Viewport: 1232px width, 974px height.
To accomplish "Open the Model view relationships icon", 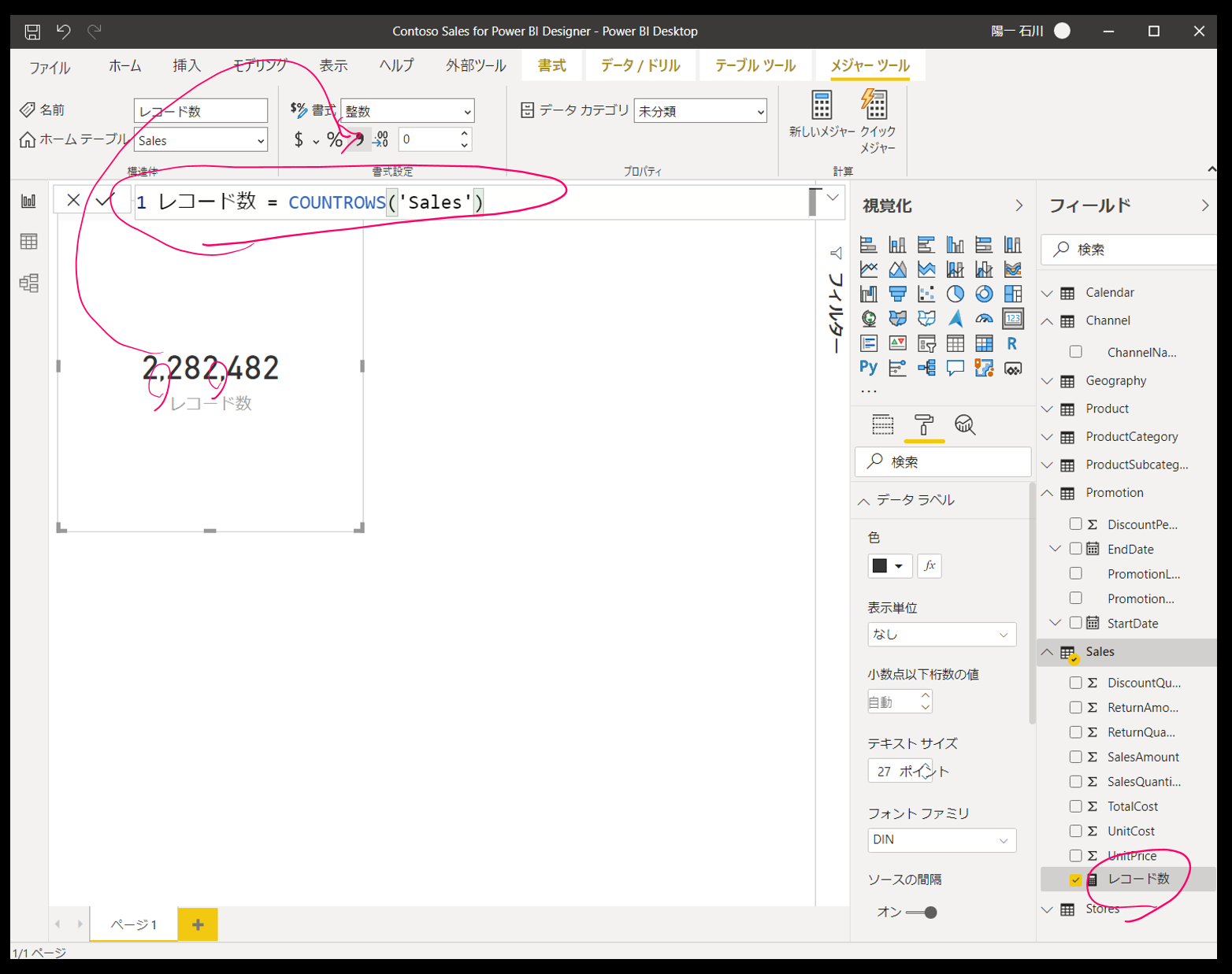I will point(29,283).
